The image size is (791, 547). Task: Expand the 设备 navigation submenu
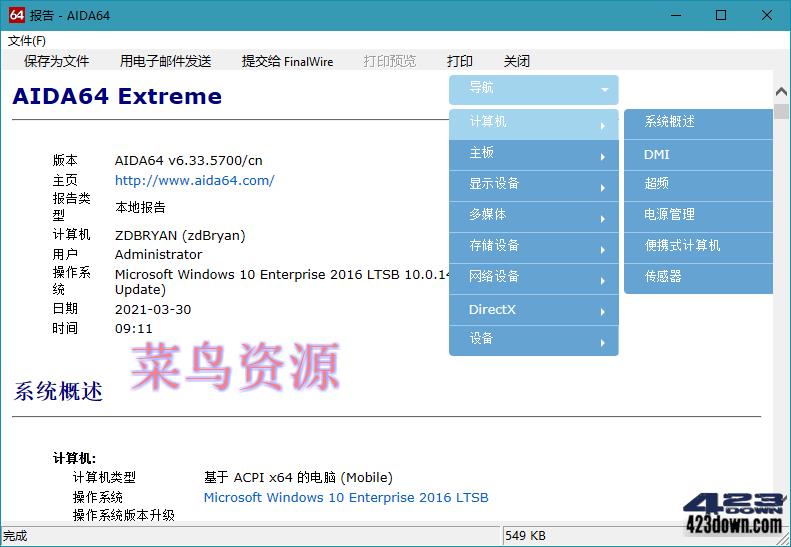click(534, 341)
